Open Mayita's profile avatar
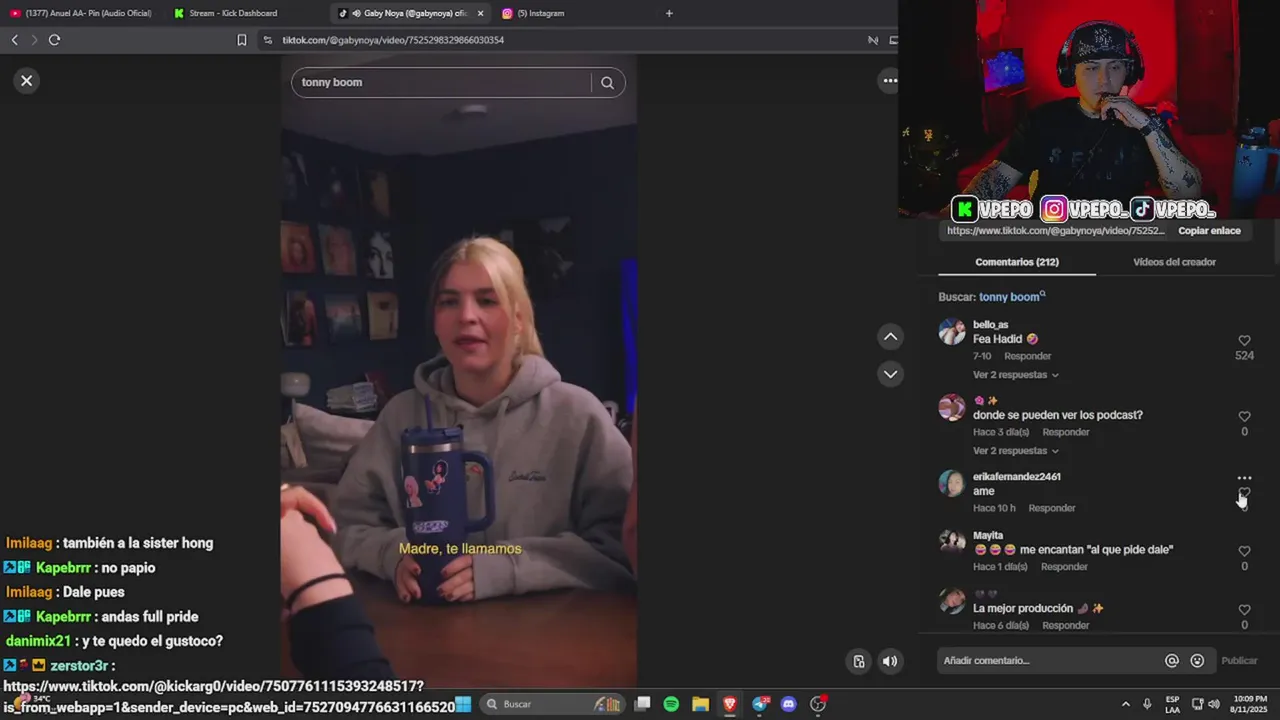The image size is (1280, 720). (952, 543)
